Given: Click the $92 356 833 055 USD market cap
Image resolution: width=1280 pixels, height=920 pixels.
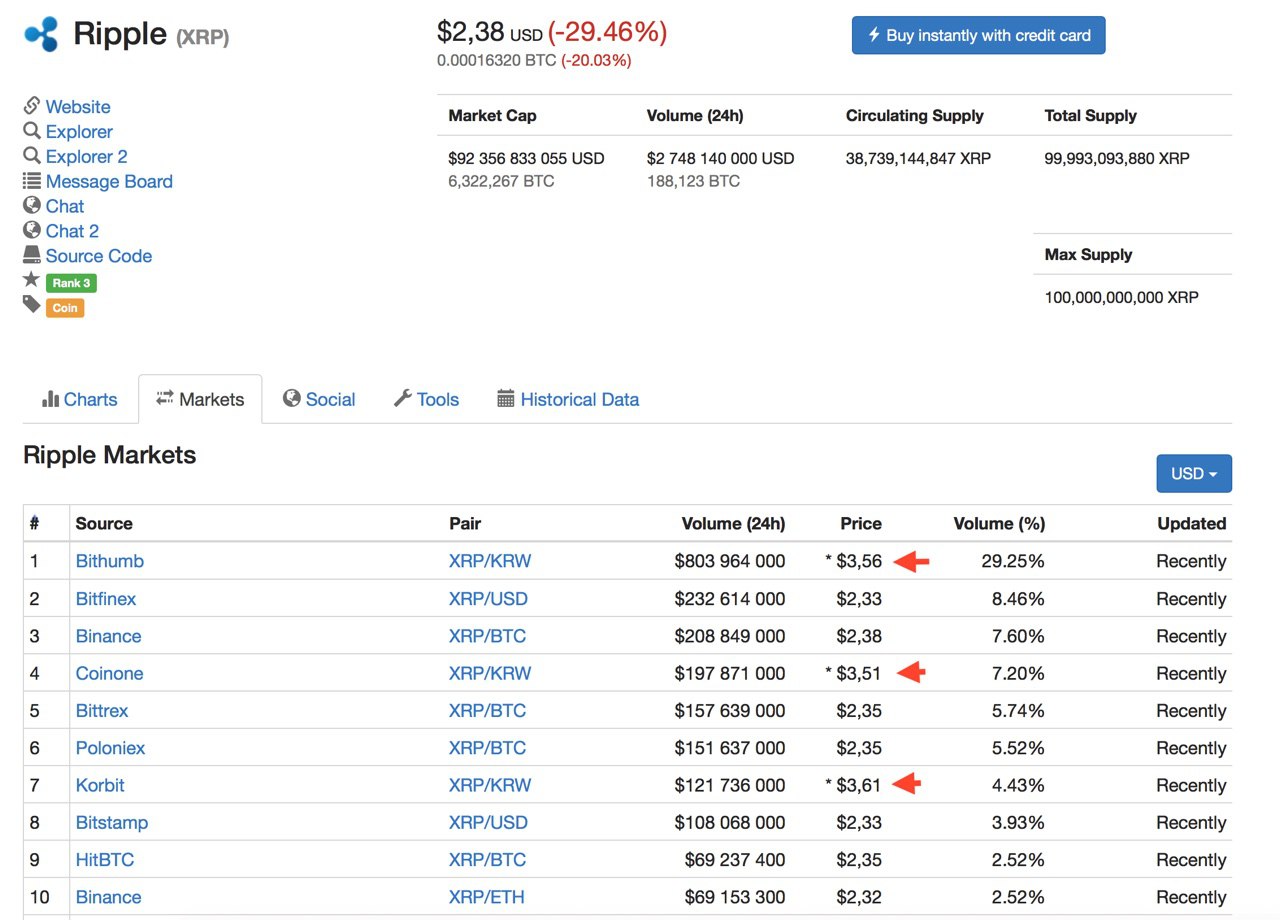Looking at the screenshot, I should click(x=527, y=158).
